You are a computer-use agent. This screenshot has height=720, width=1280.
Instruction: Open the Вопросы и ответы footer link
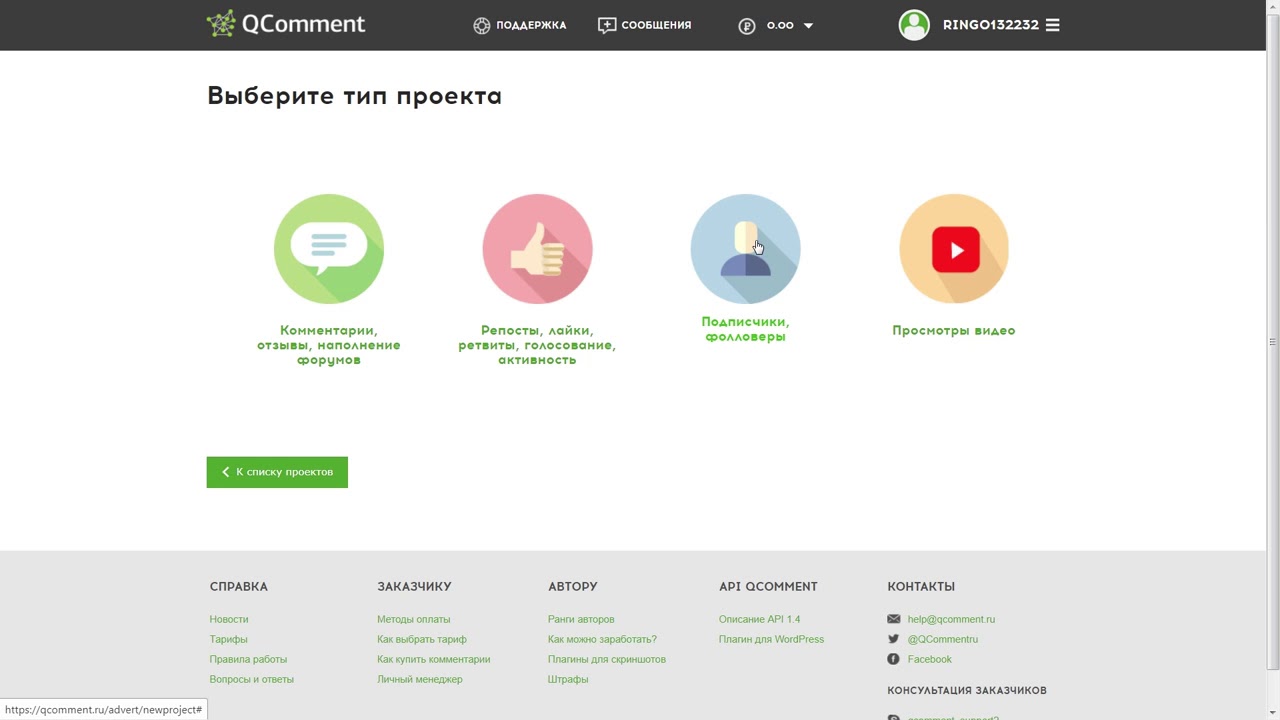click(251, 679)
